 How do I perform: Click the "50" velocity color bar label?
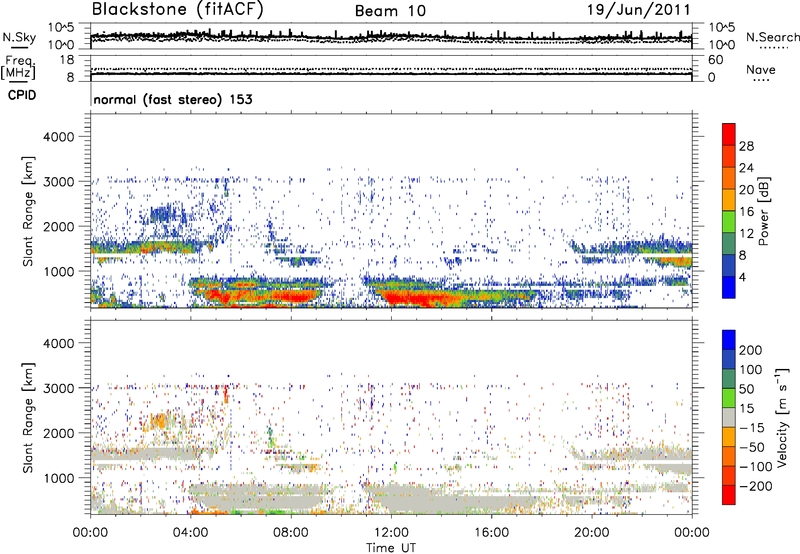[746, 389]
